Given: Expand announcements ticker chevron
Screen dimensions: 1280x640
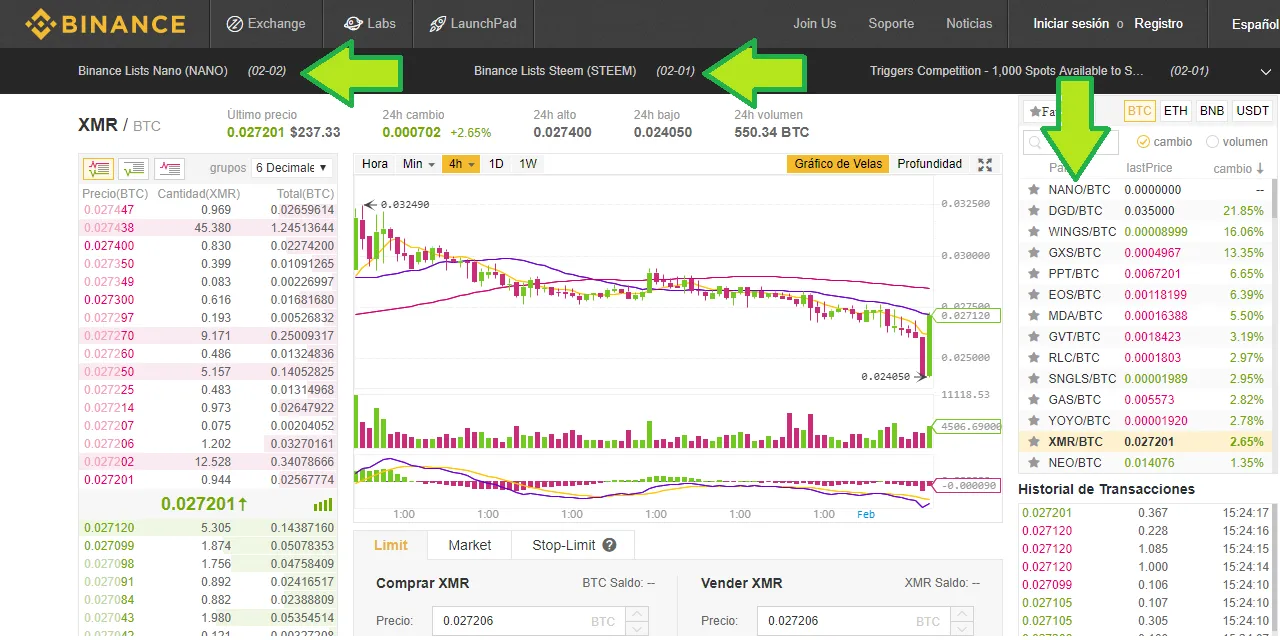Looking at the screenshot, I should coord(1265,71).
